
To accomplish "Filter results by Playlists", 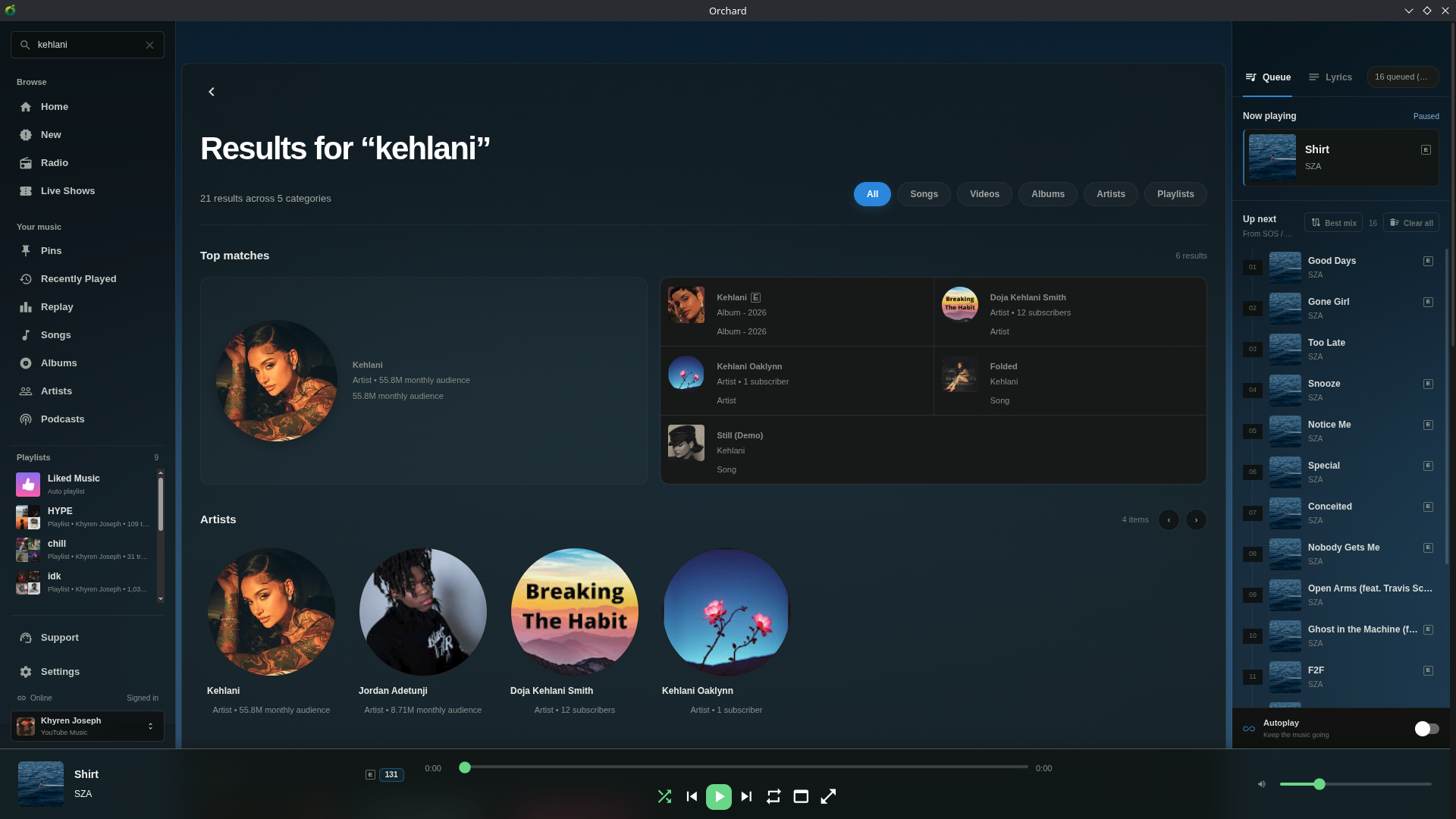I will 1175,194.
